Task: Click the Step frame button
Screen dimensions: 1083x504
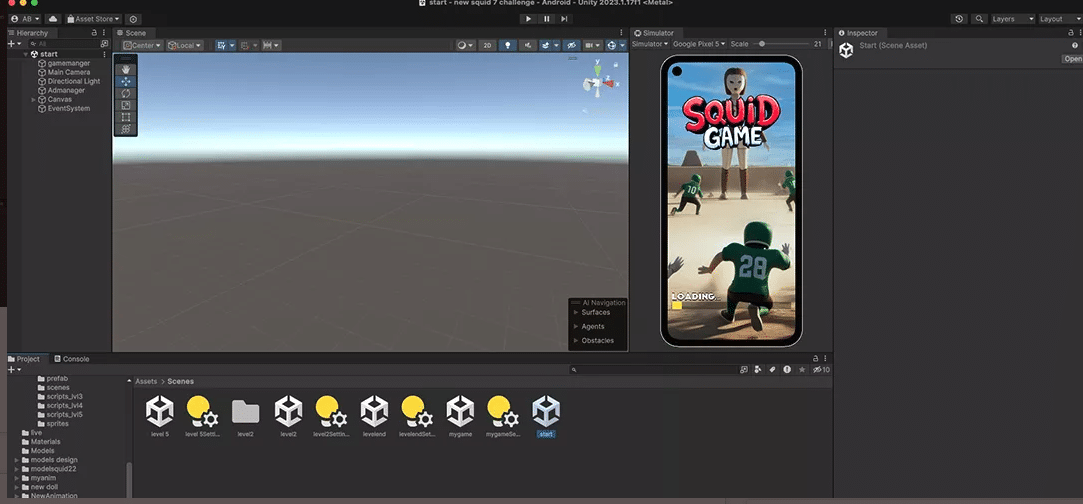Action: pos(564,19)
